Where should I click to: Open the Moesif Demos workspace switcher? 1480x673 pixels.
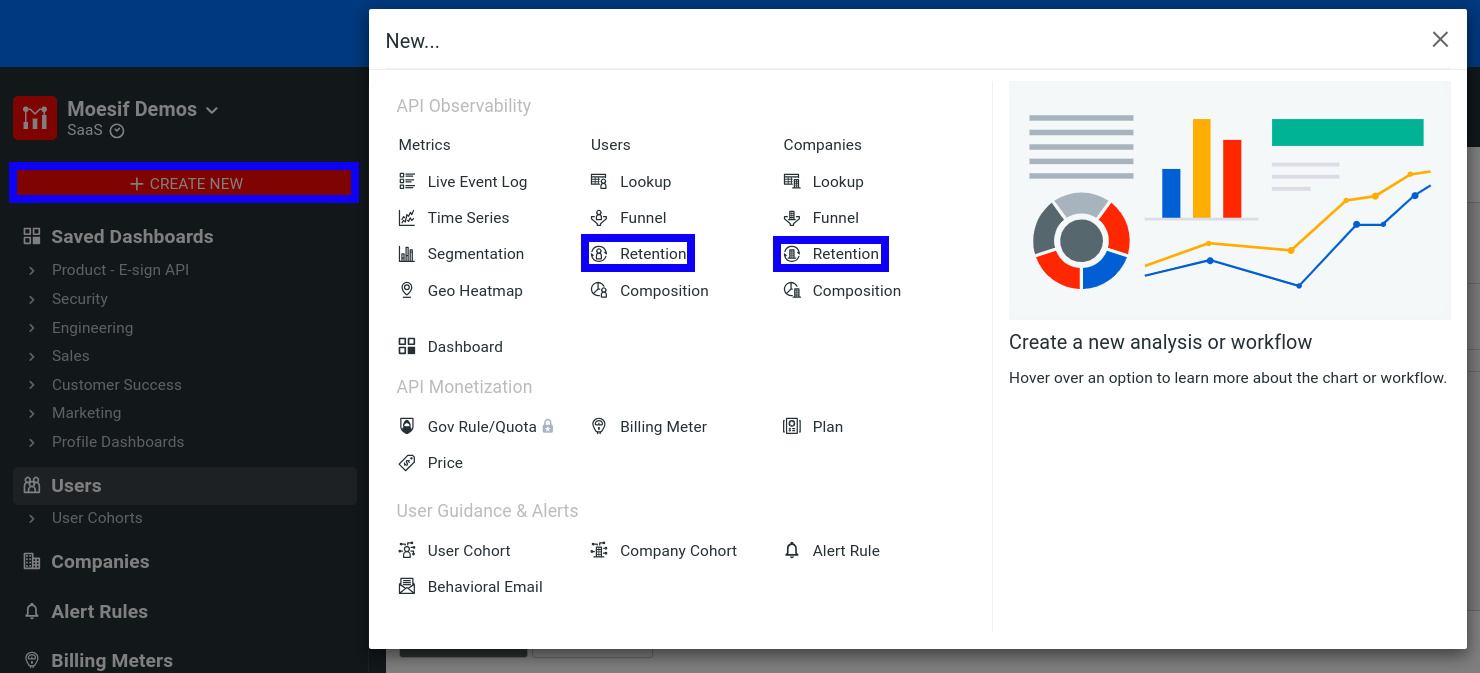click(x=142, y=109)
